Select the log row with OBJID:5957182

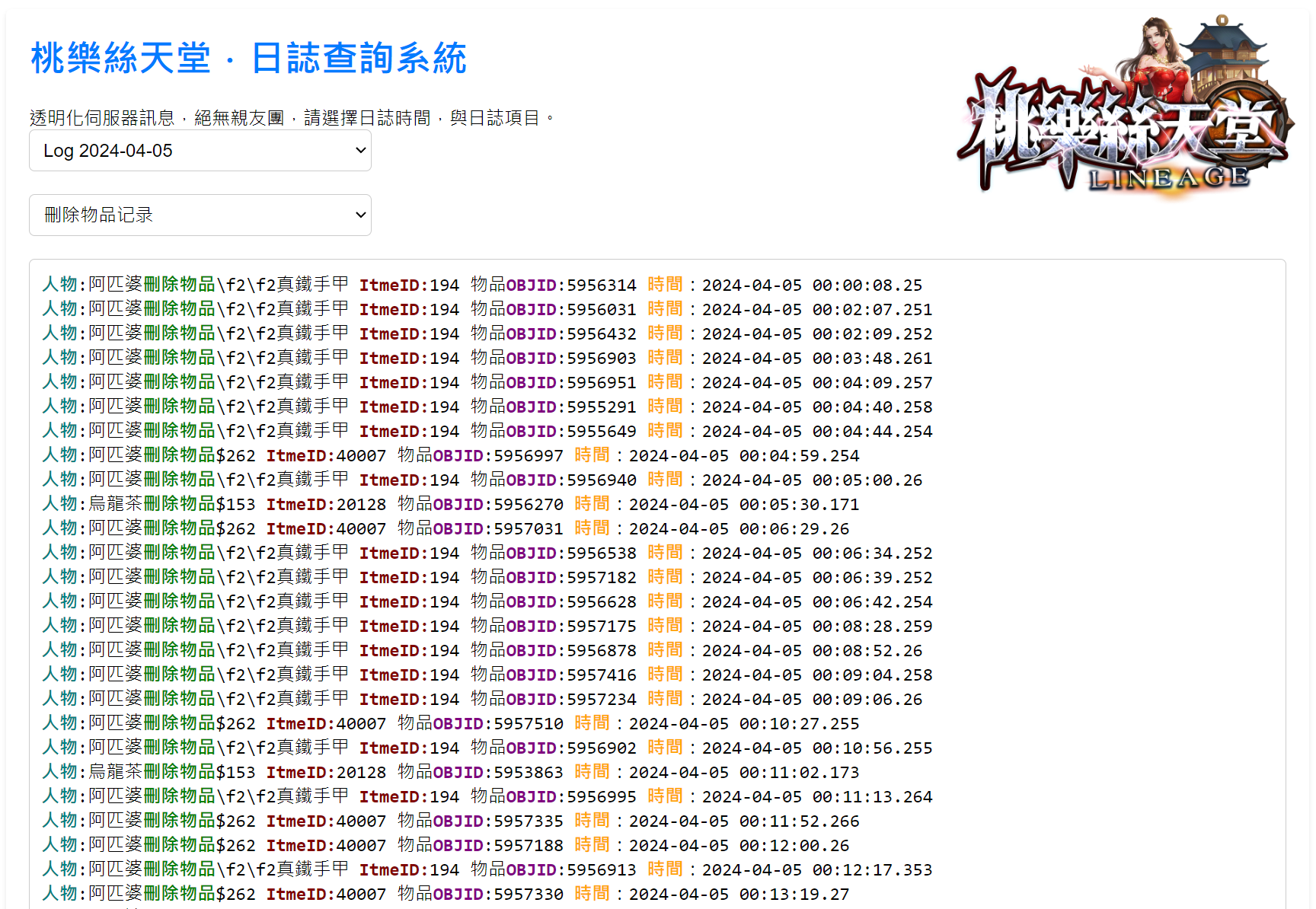487,577
